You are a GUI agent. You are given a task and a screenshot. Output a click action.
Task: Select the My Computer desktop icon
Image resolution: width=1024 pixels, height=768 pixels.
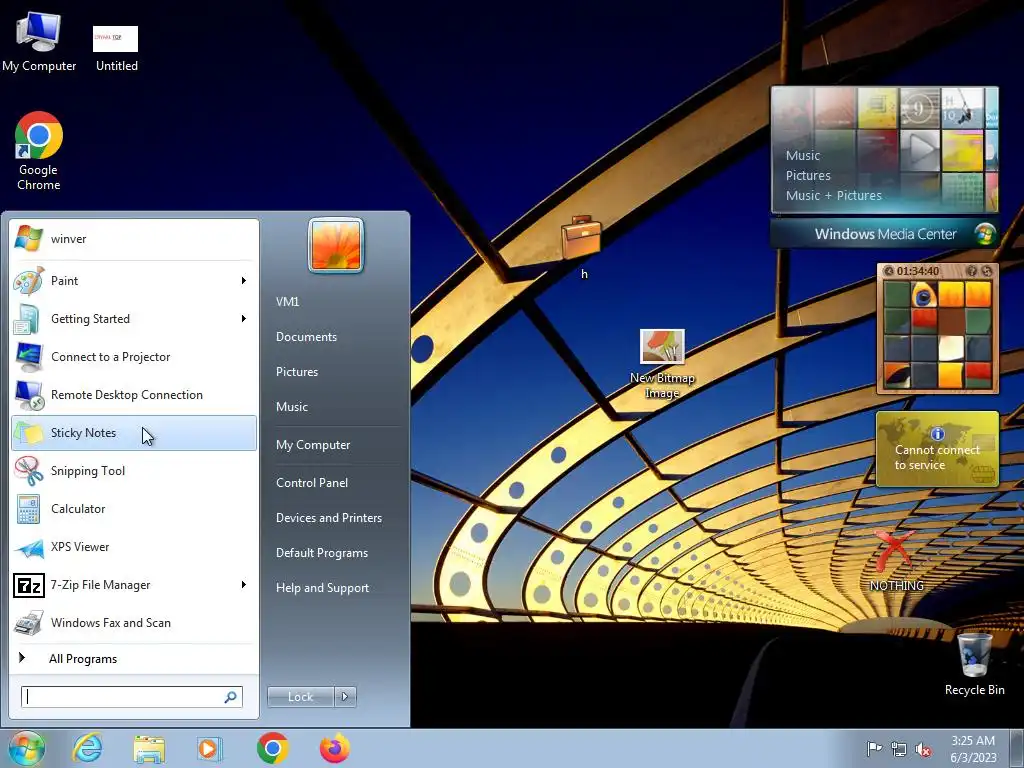click(39, 42)
